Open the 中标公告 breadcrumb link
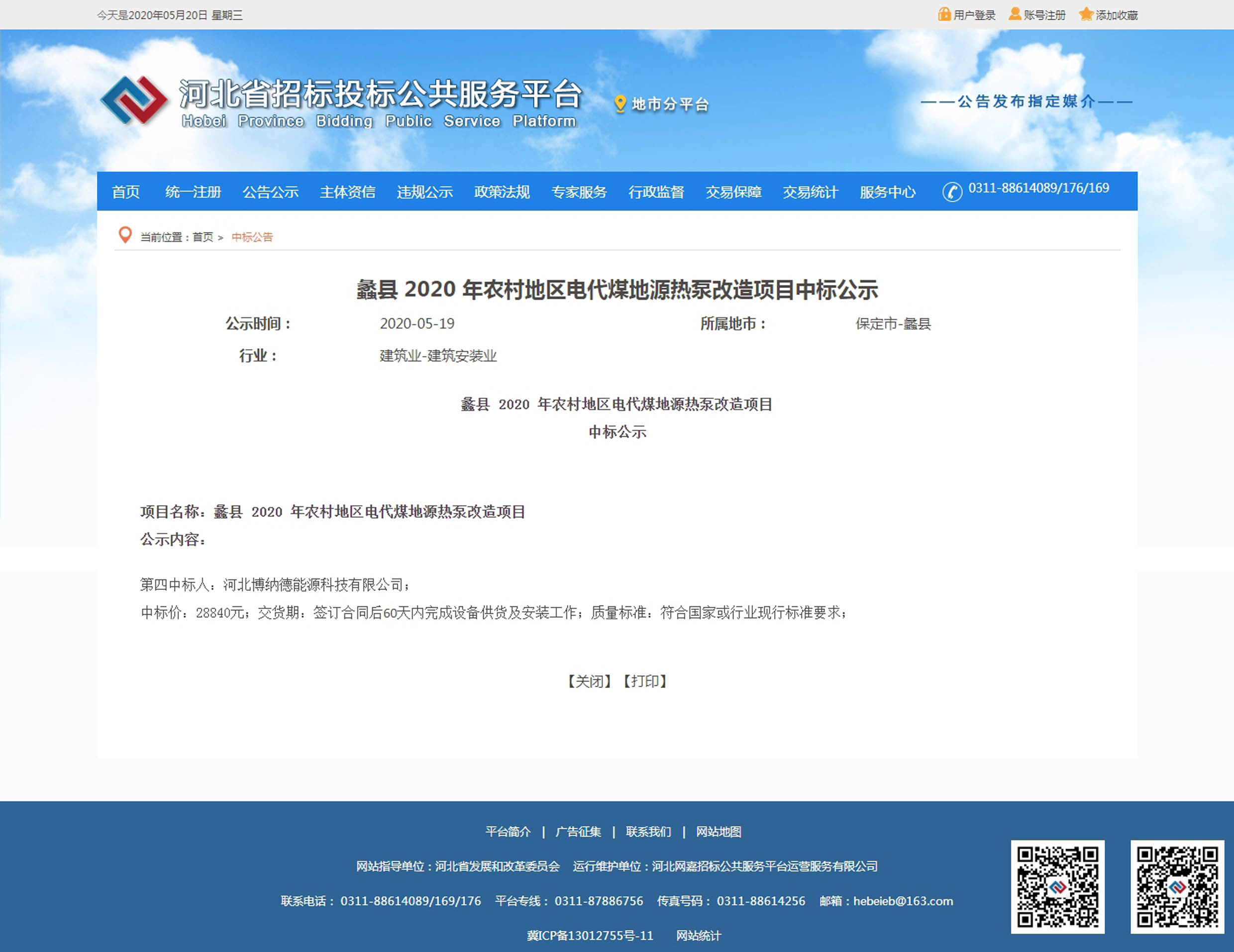 [252, 237]
